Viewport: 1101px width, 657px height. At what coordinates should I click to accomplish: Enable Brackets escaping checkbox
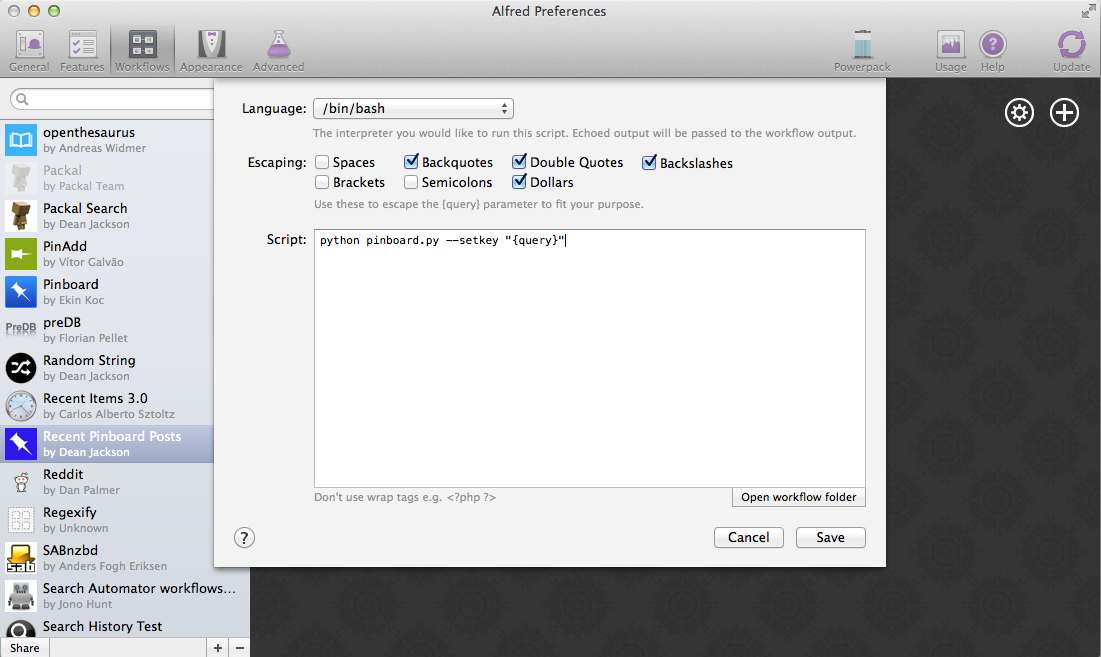click(x=322, y=182)
